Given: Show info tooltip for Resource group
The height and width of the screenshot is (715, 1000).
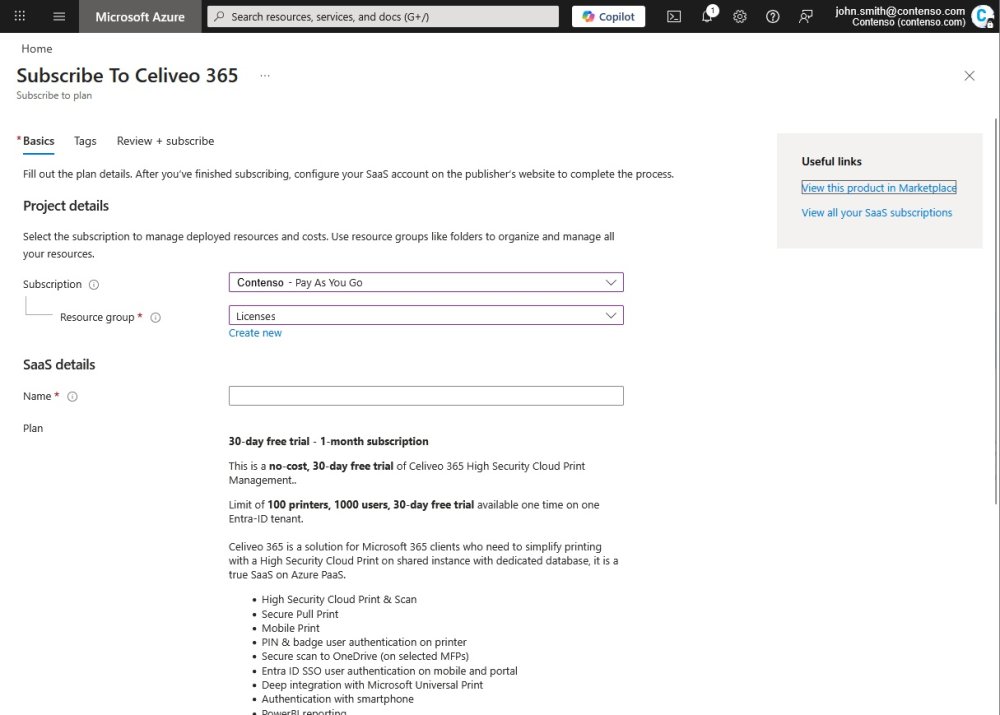Looking at the screenshot, I should (155, 318).
